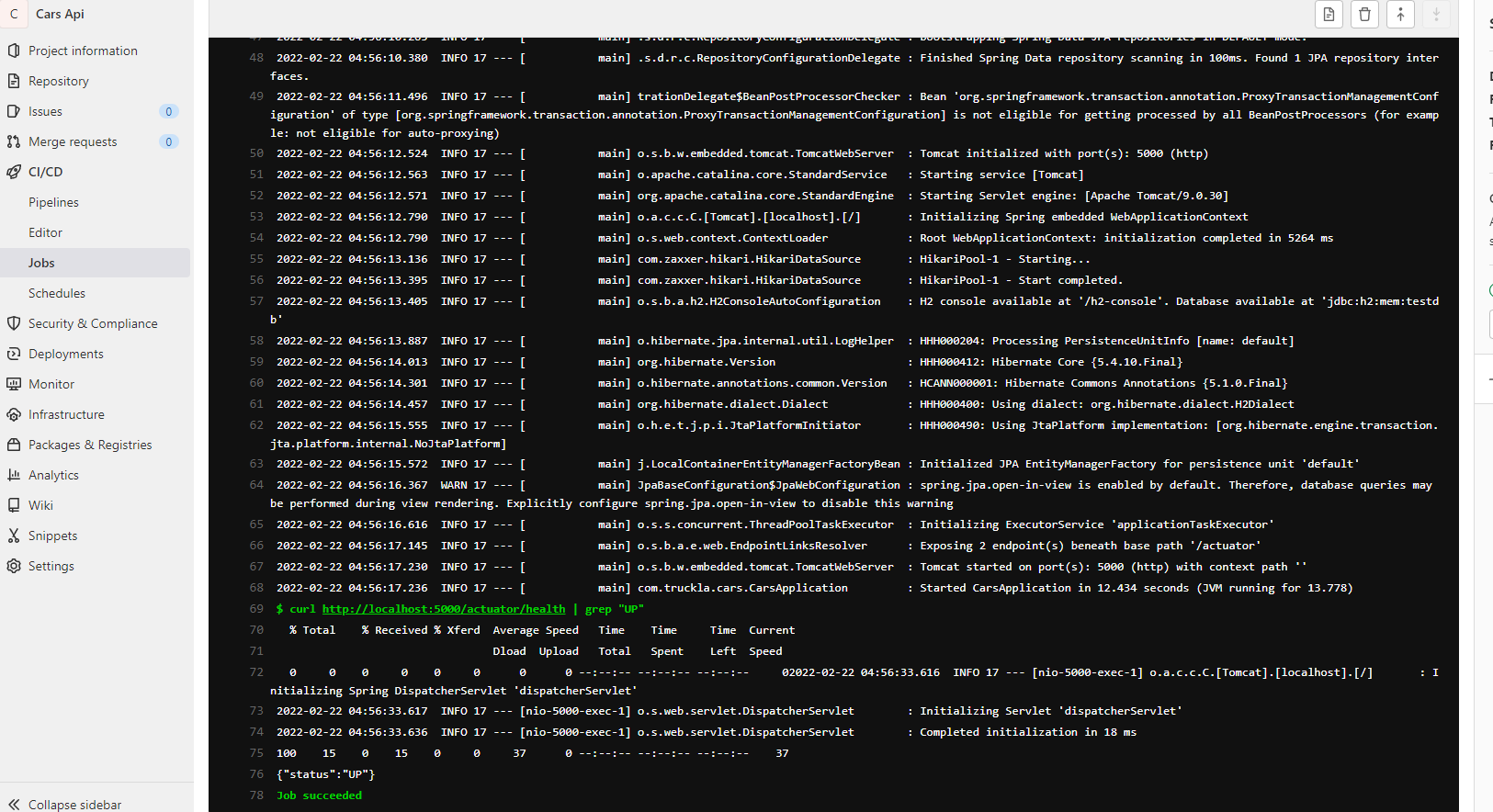Open the CI/CD section

(x=46, y=172)
